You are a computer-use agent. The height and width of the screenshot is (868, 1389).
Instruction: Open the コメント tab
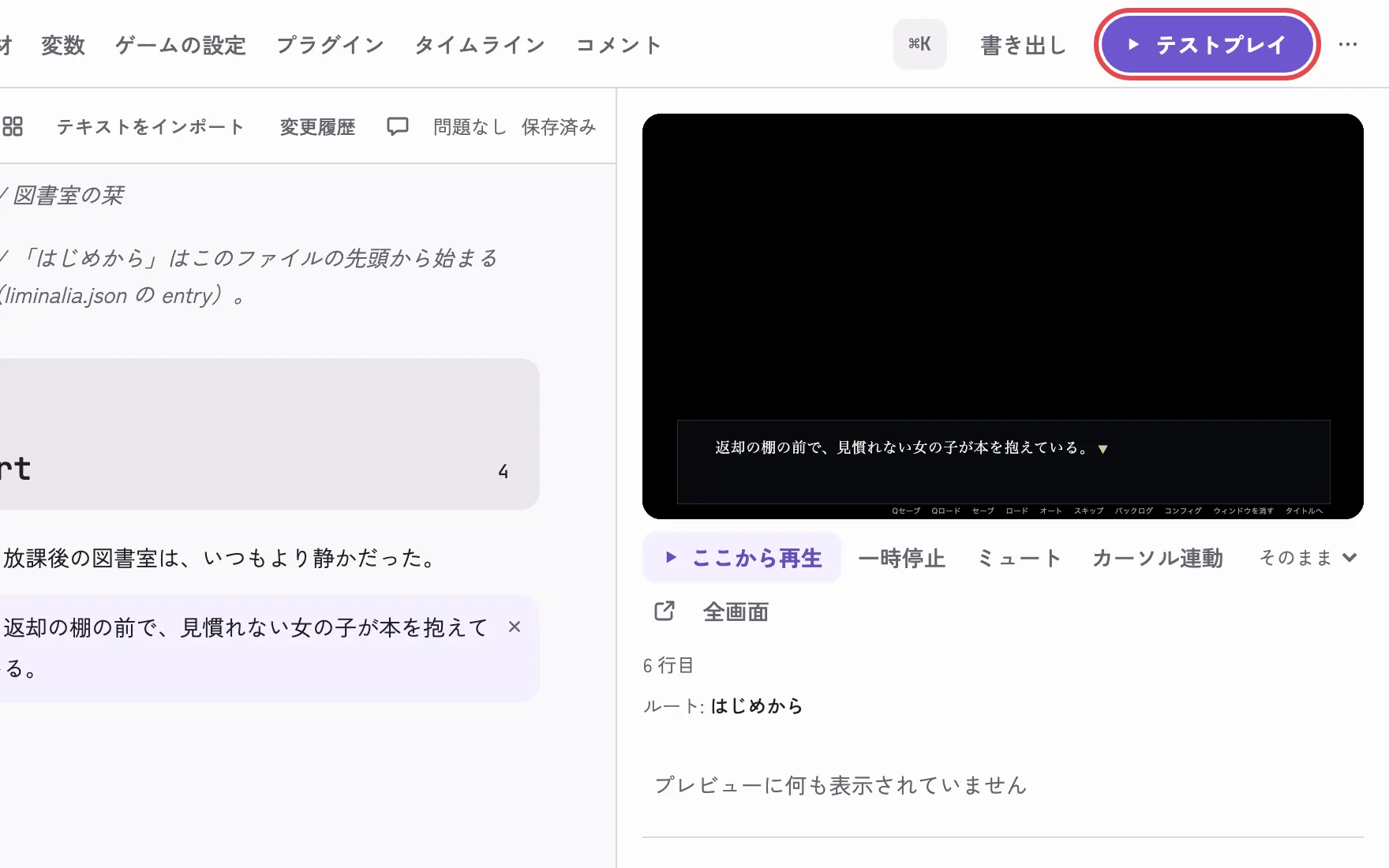pos(619,45)
